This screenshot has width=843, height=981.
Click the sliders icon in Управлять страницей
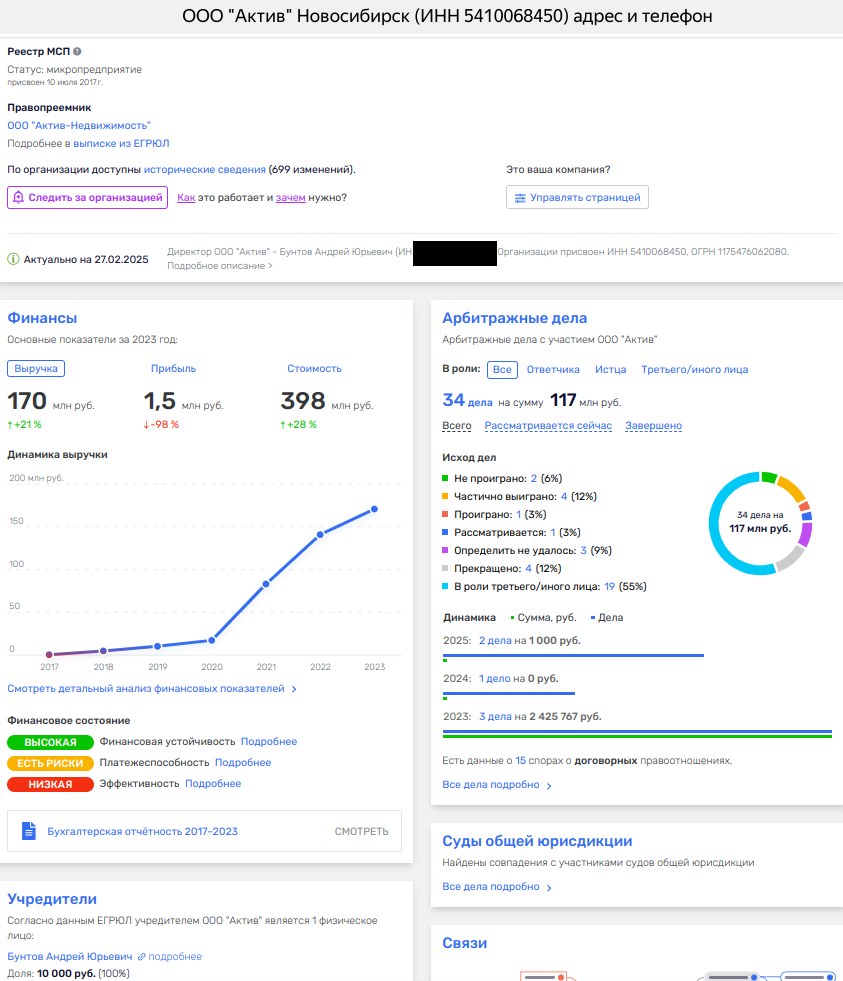coord(520,198)
